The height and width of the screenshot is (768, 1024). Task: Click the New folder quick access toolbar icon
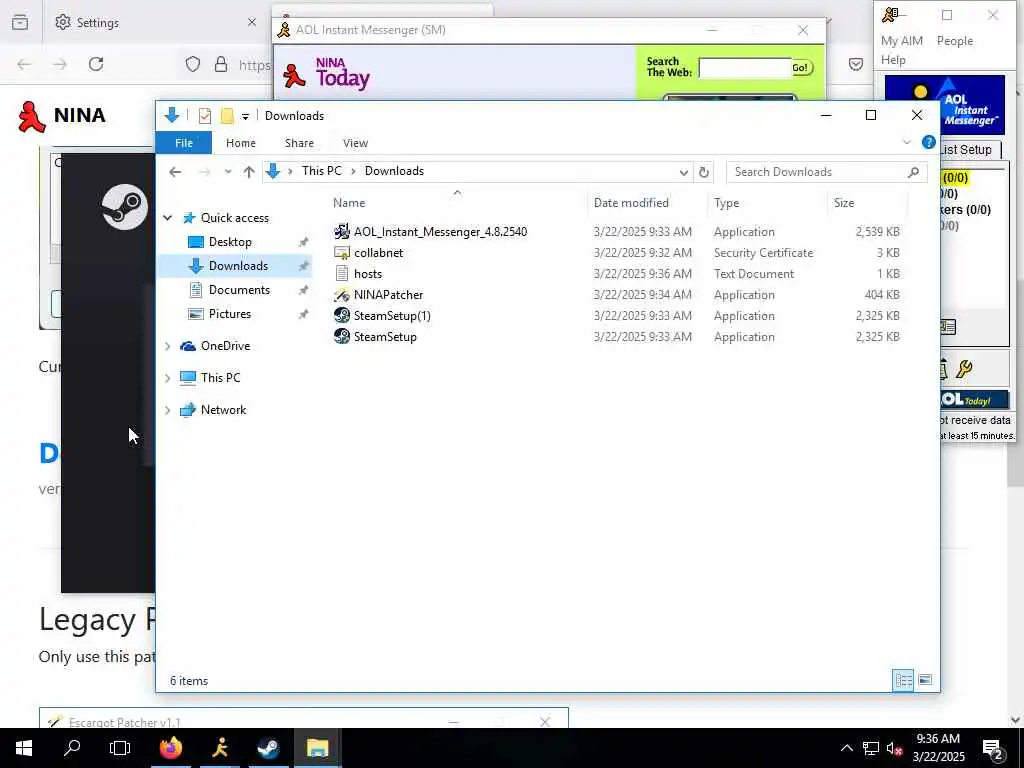click(x=227, y=116)
